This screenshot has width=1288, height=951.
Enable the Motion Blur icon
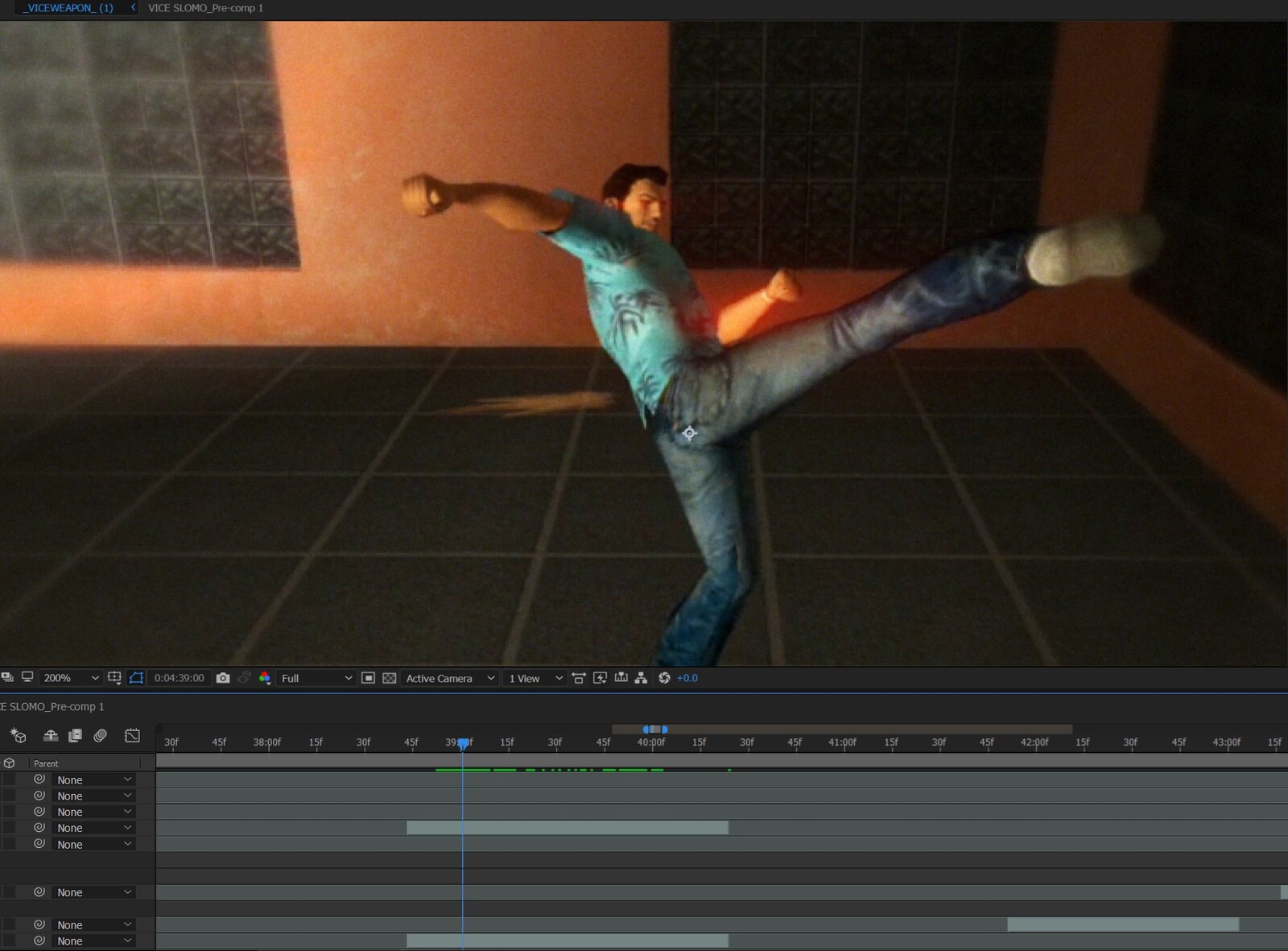101,735
